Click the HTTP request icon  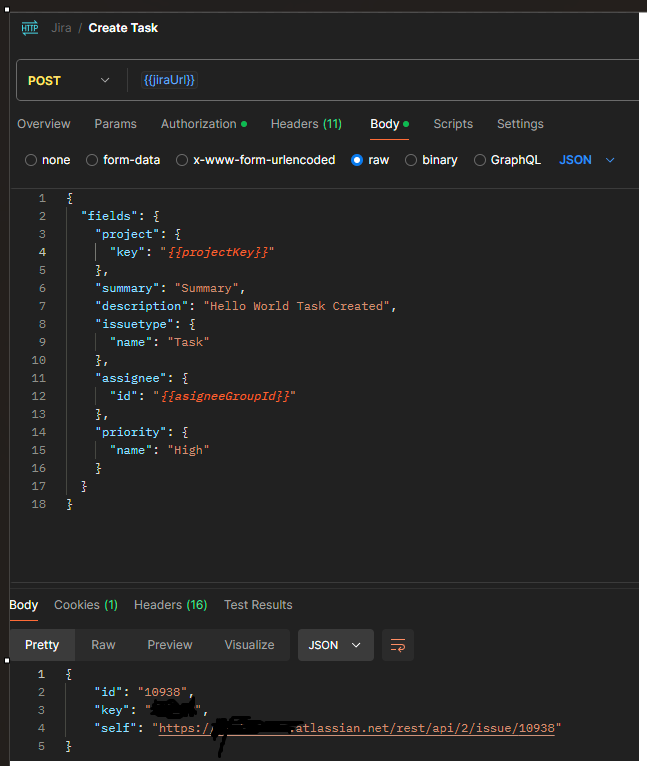tap(30, 28)
